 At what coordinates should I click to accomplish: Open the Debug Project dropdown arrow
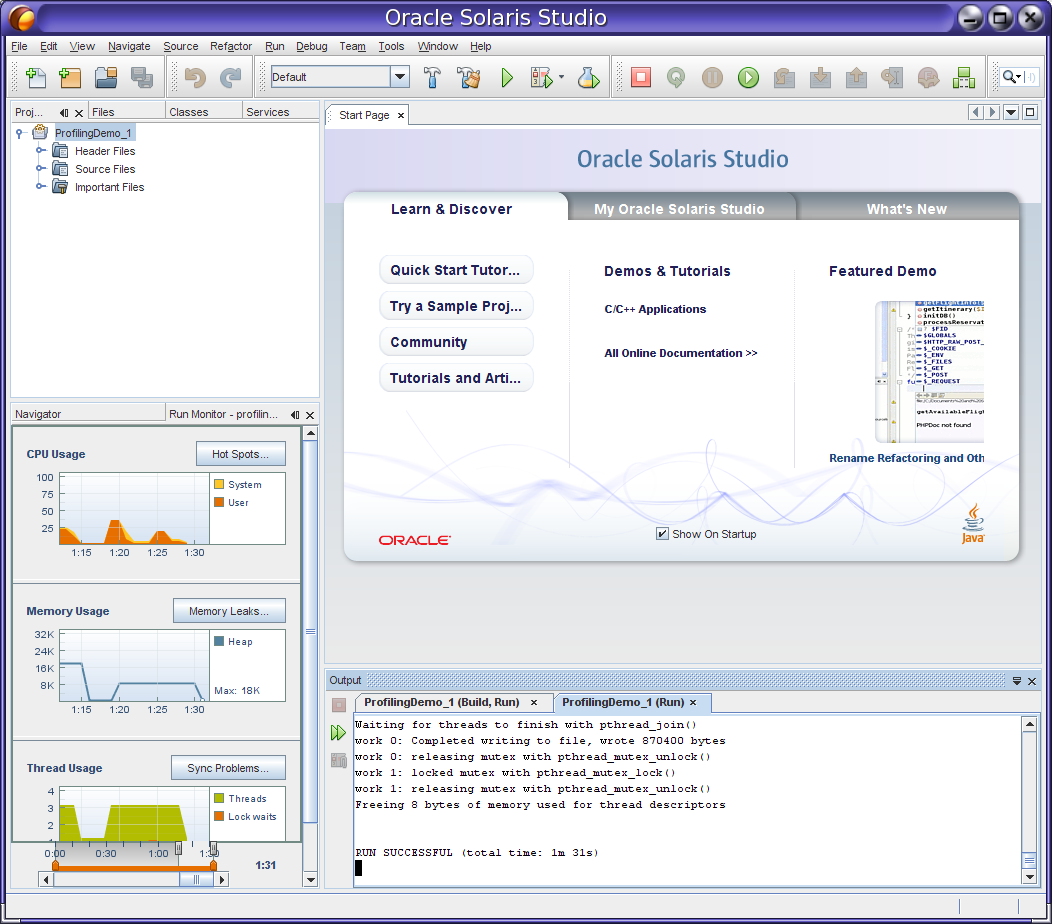click(x=561, y=77)
